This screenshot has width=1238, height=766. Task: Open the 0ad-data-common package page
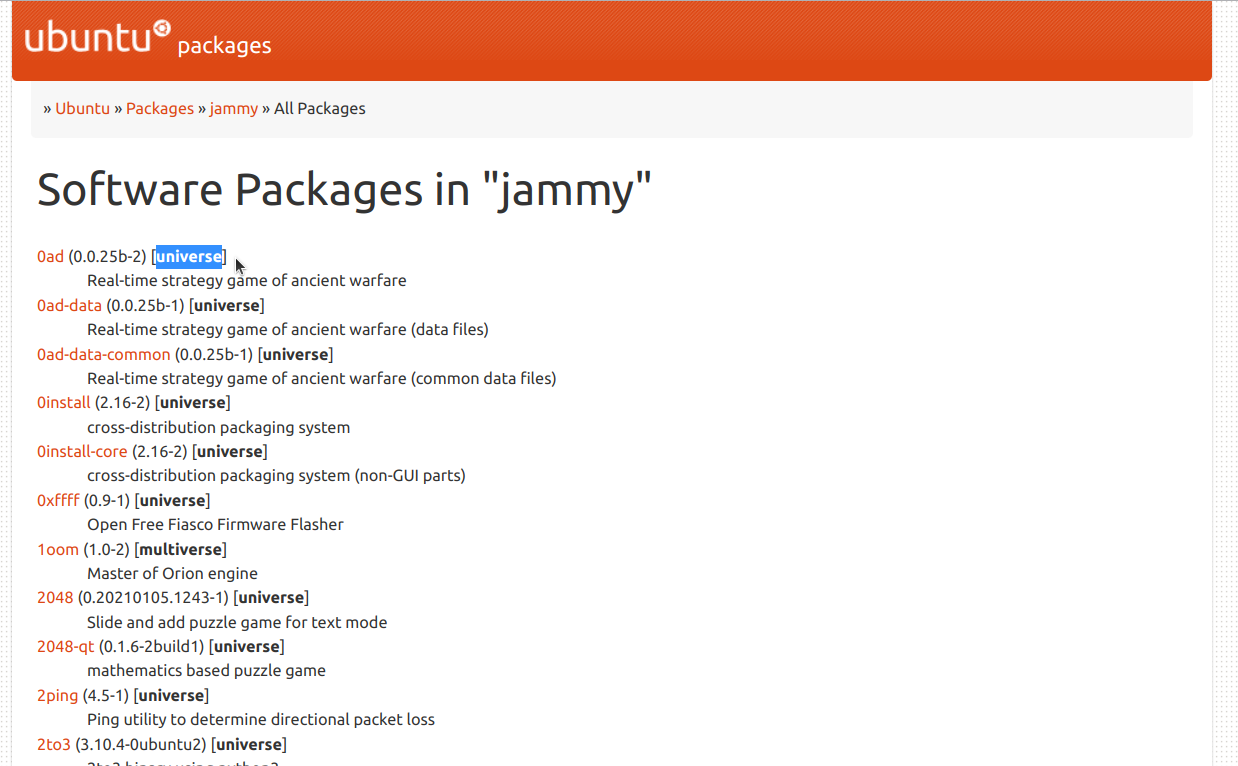pos(103,354)
